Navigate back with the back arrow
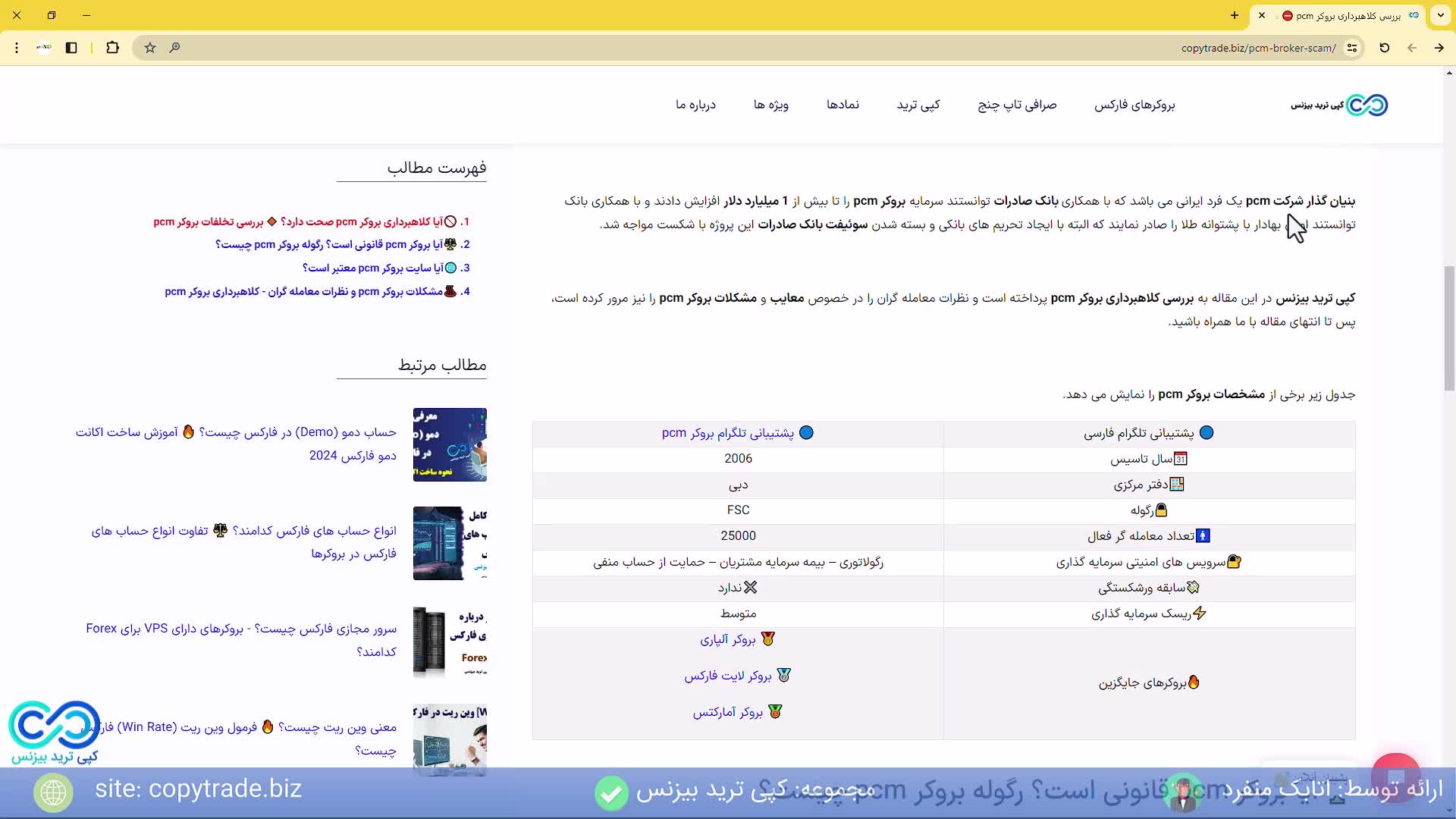The width and height of the screenshot is (1456, 819). [x=1412, y=48]
